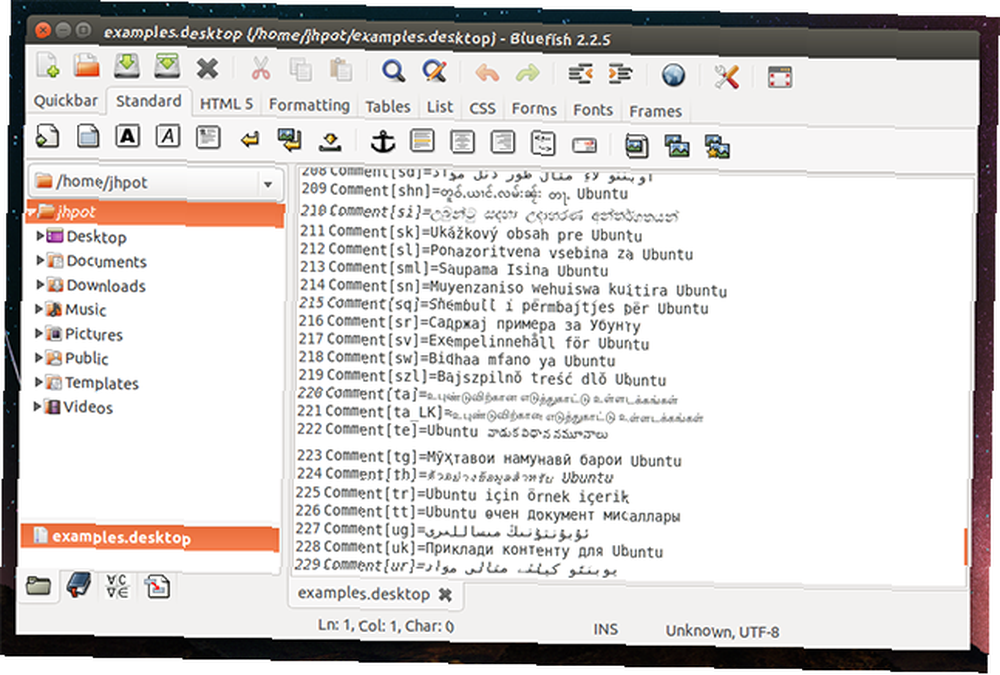Open the advanced find and replace icon
The width and height of the screenshot is (1000, 675).
click(434, 71)
